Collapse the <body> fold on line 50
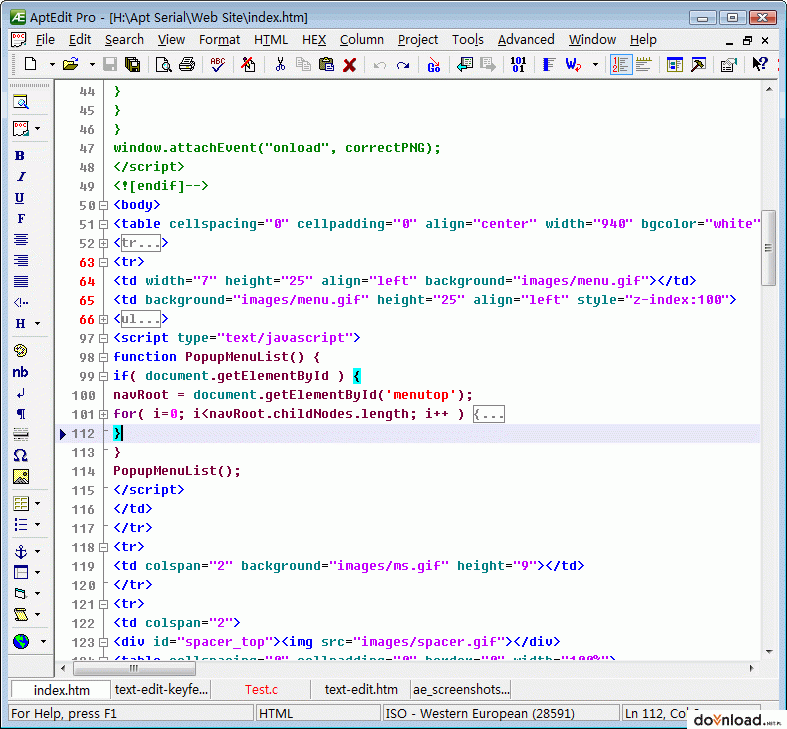 pos(103,205)
